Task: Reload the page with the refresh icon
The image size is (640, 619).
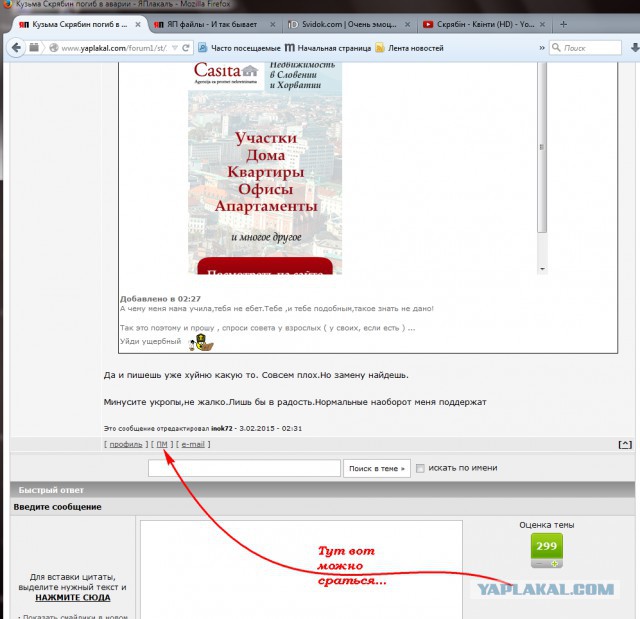Action: point(186,47)
